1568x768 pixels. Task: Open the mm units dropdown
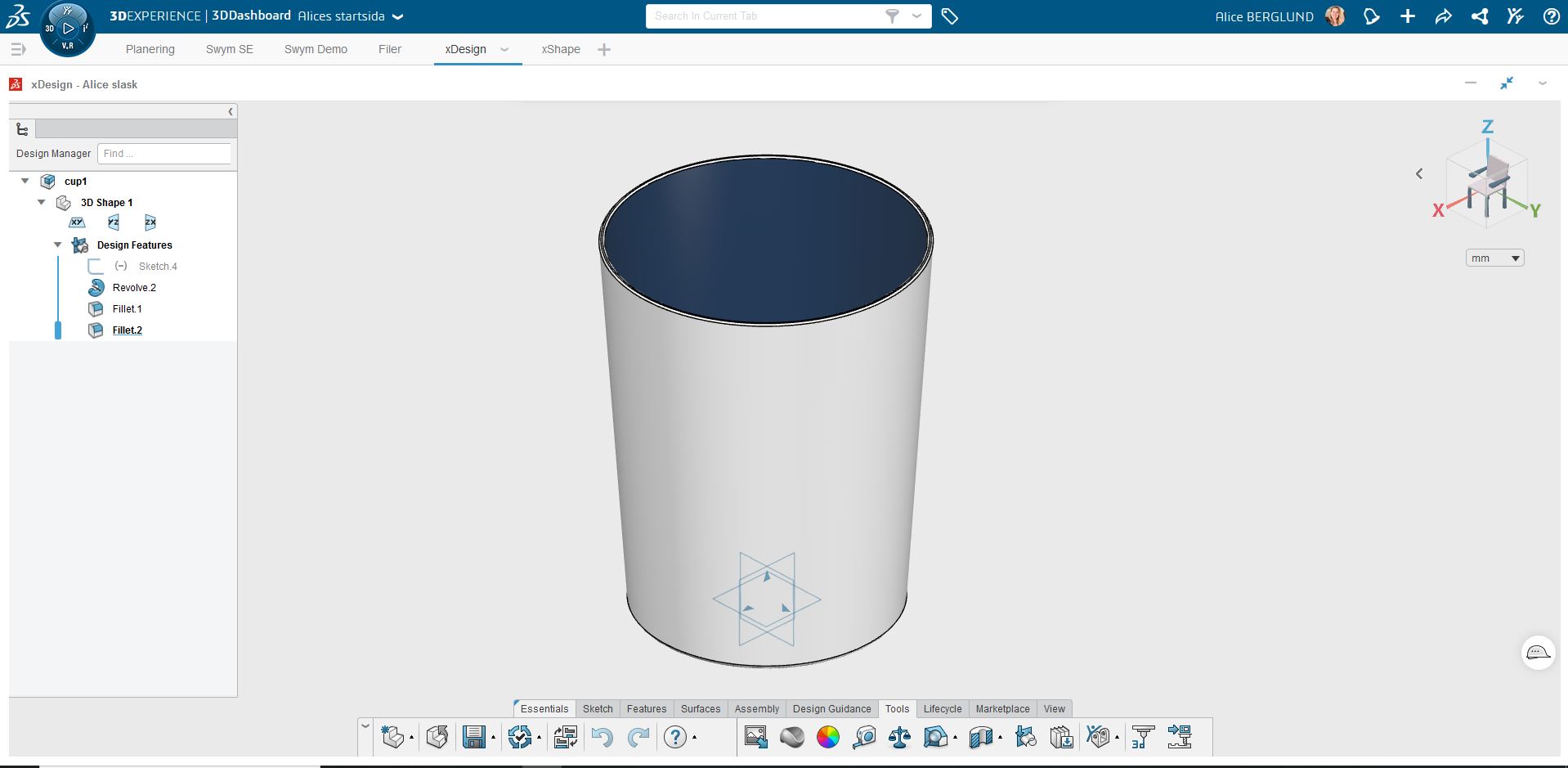[1494, 258]
